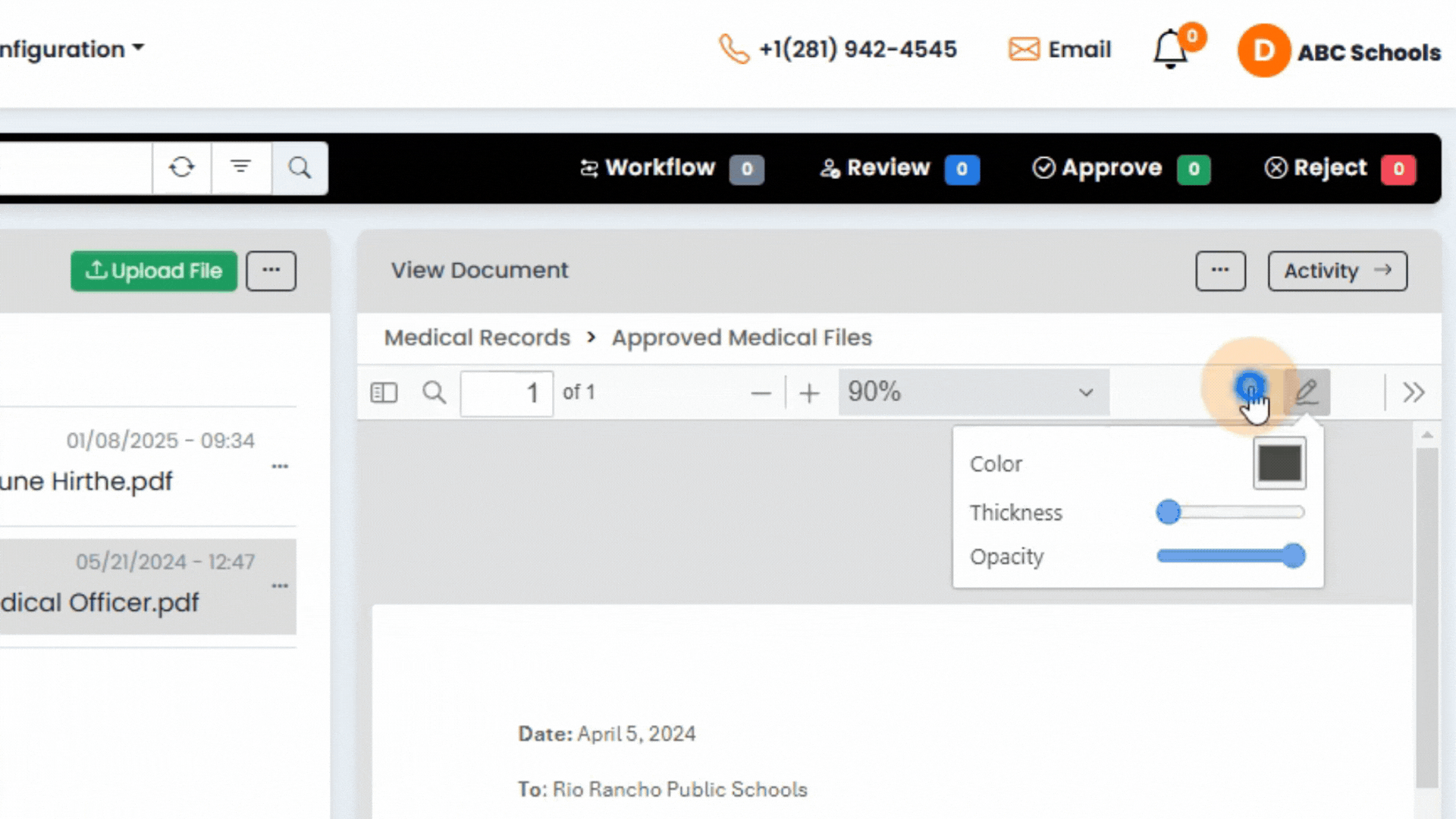The height and width of the screenshot is (819, 1456).
Task: Open the 90% zoom level dropdown
Action: 974,392
